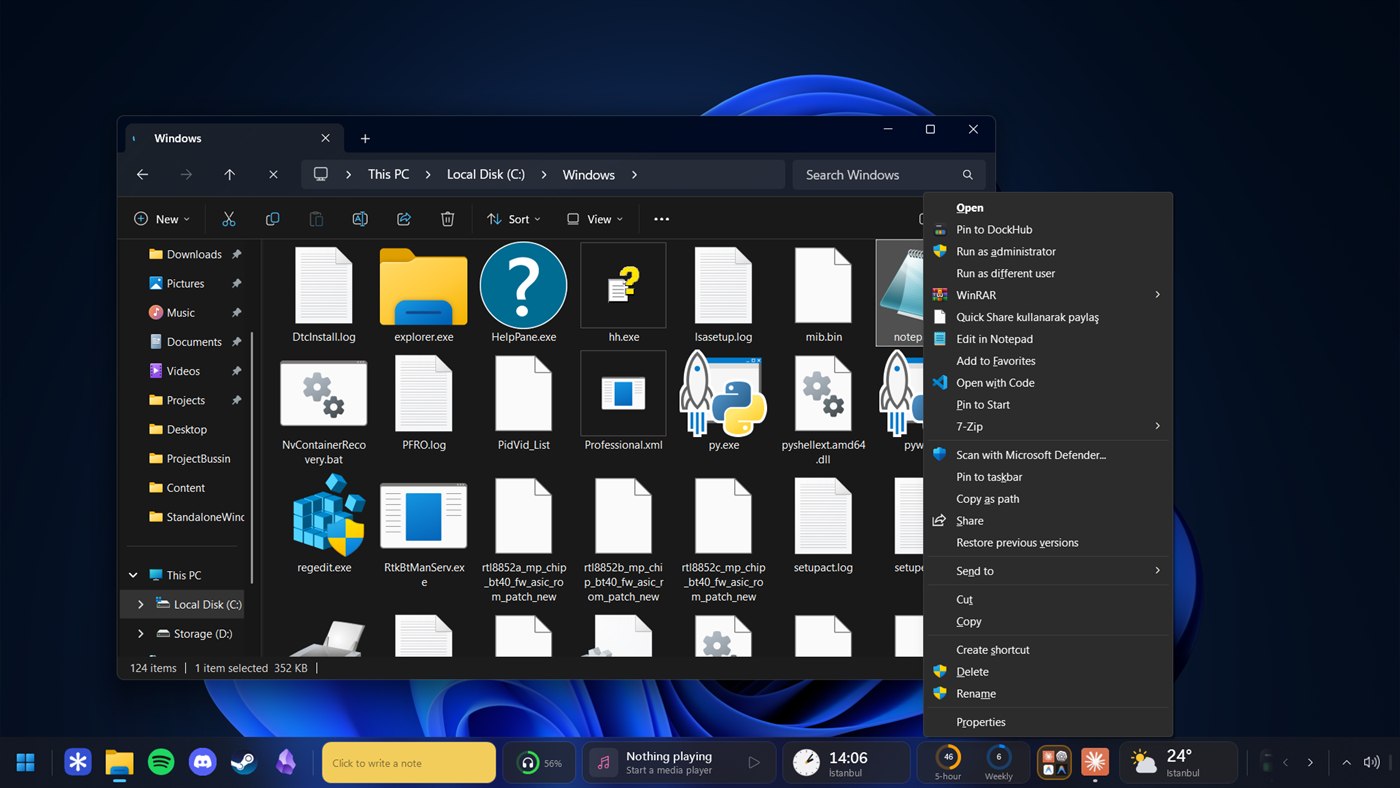This screenshot has width=1400, height=788.
Task: Open Spotify from the taskbar
Action: (x=161, y=763)
